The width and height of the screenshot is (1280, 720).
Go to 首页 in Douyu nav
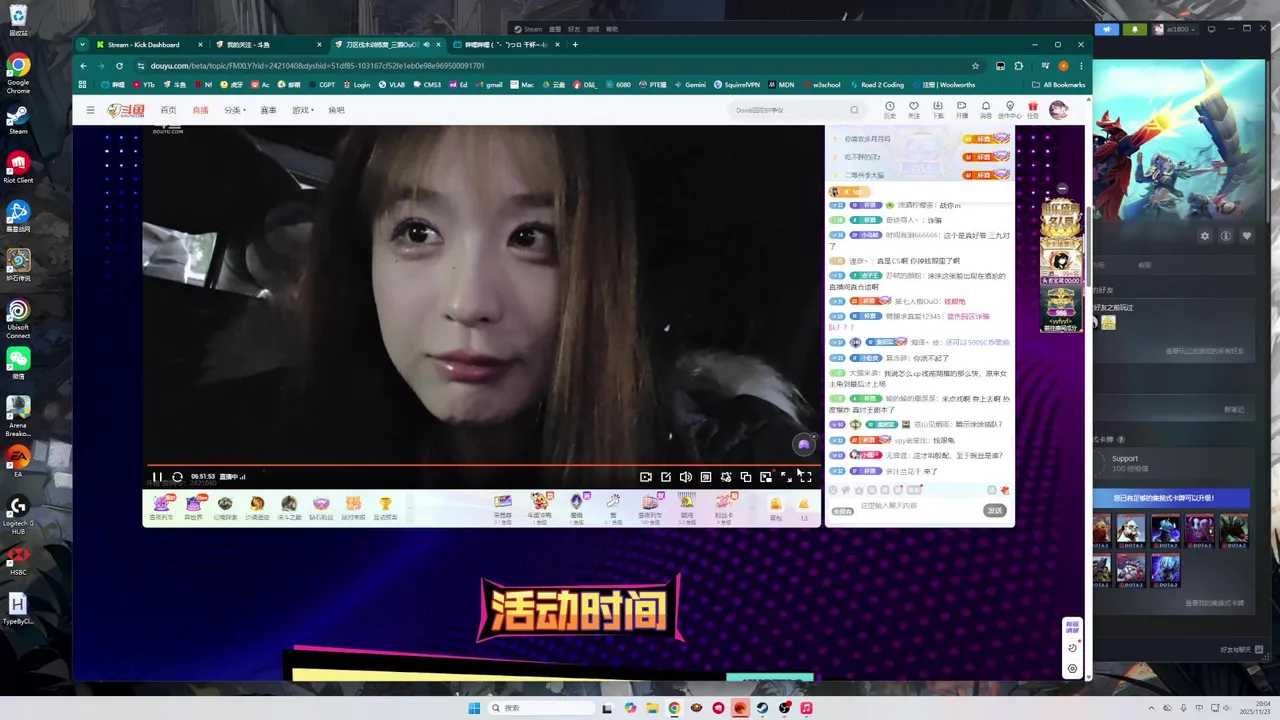click(168, 110)
